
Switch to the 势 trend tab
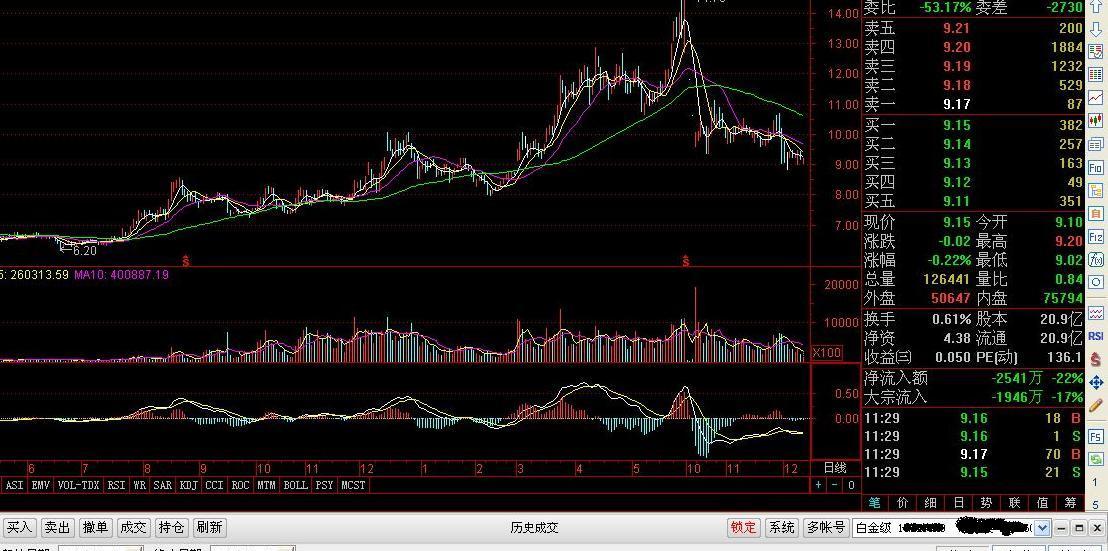986,503
